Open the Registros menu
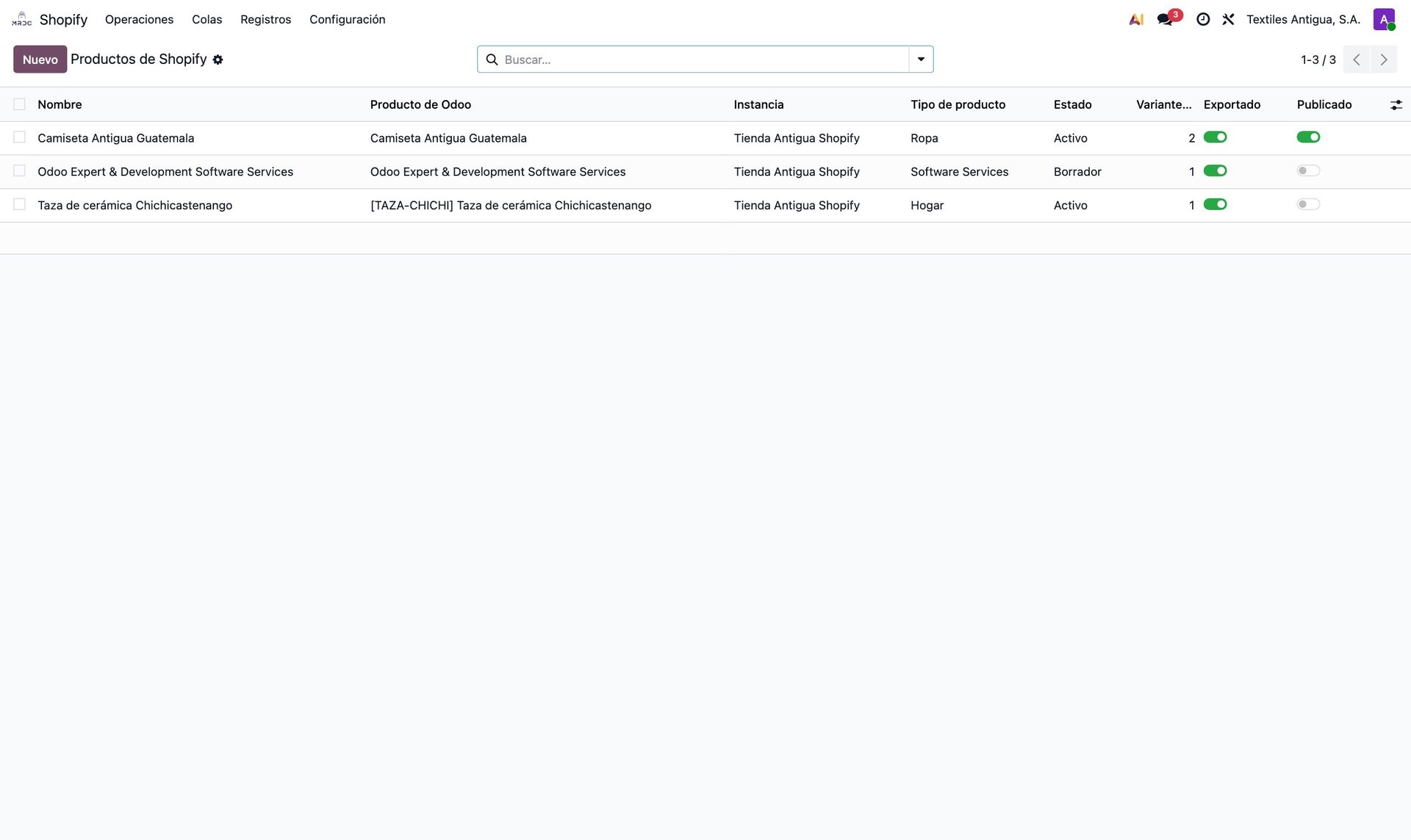1411x840 pixels. [265, 20]
